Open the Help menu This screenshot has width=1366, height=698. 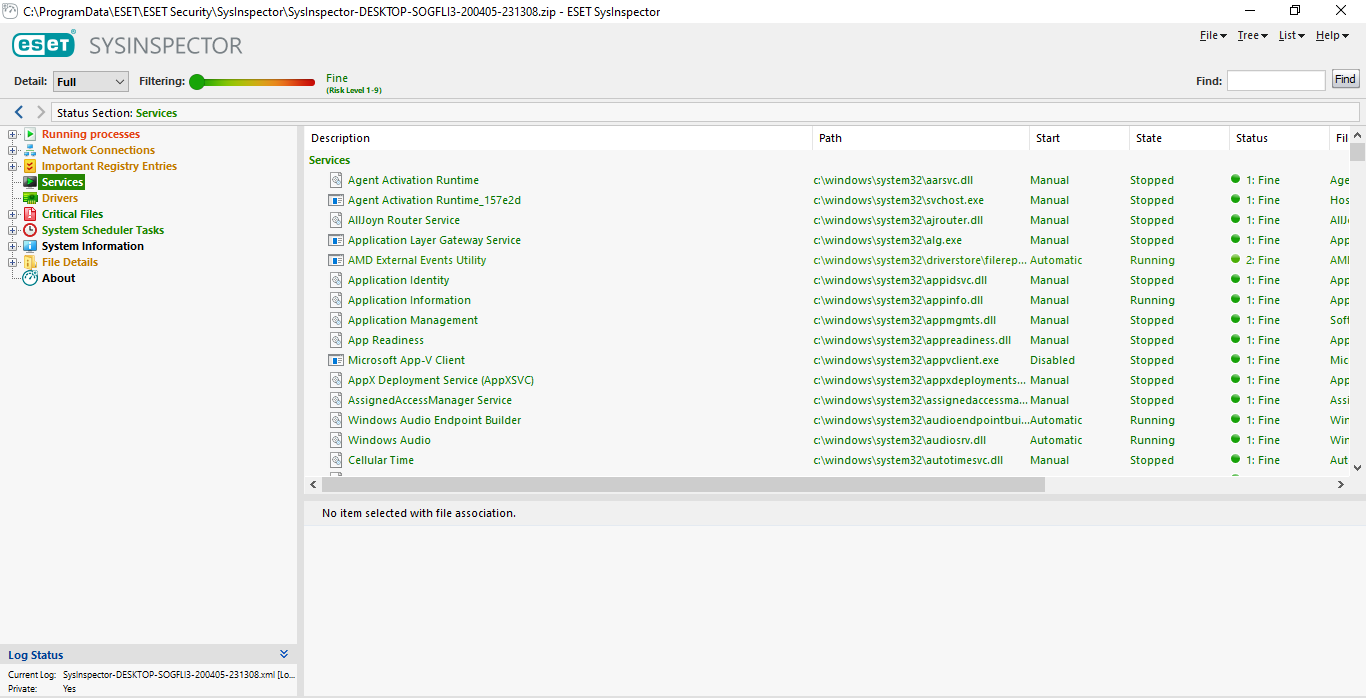[1332, 35]
